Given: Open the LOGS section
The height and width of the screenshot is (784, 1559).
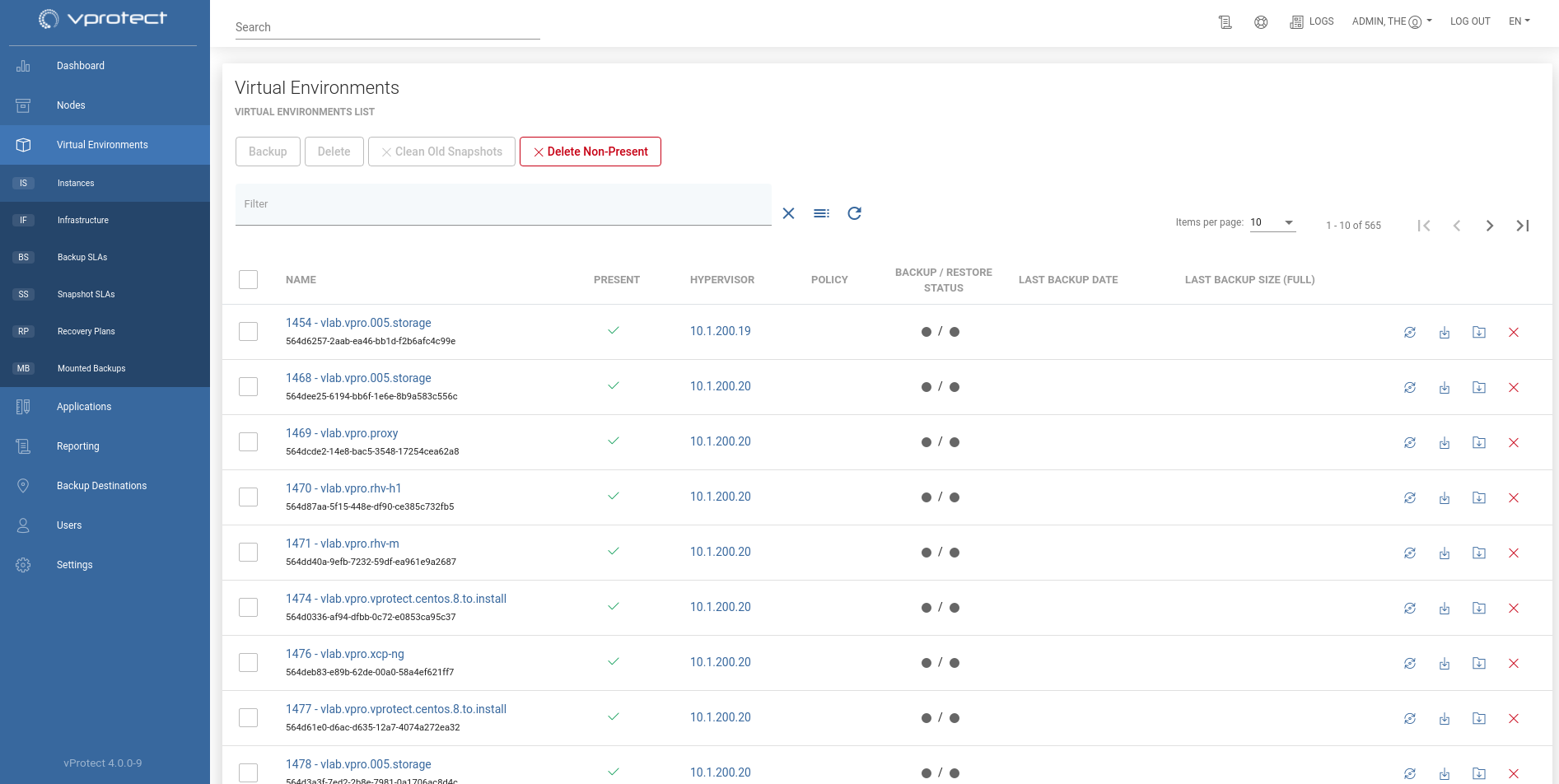Looking at the screenshot, I should tap(1312, 21).
